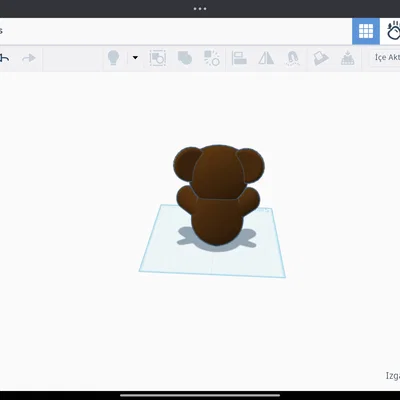Click the merged solid shapes icon
This screenshot has width=400, height=400.
coord(185,58)
